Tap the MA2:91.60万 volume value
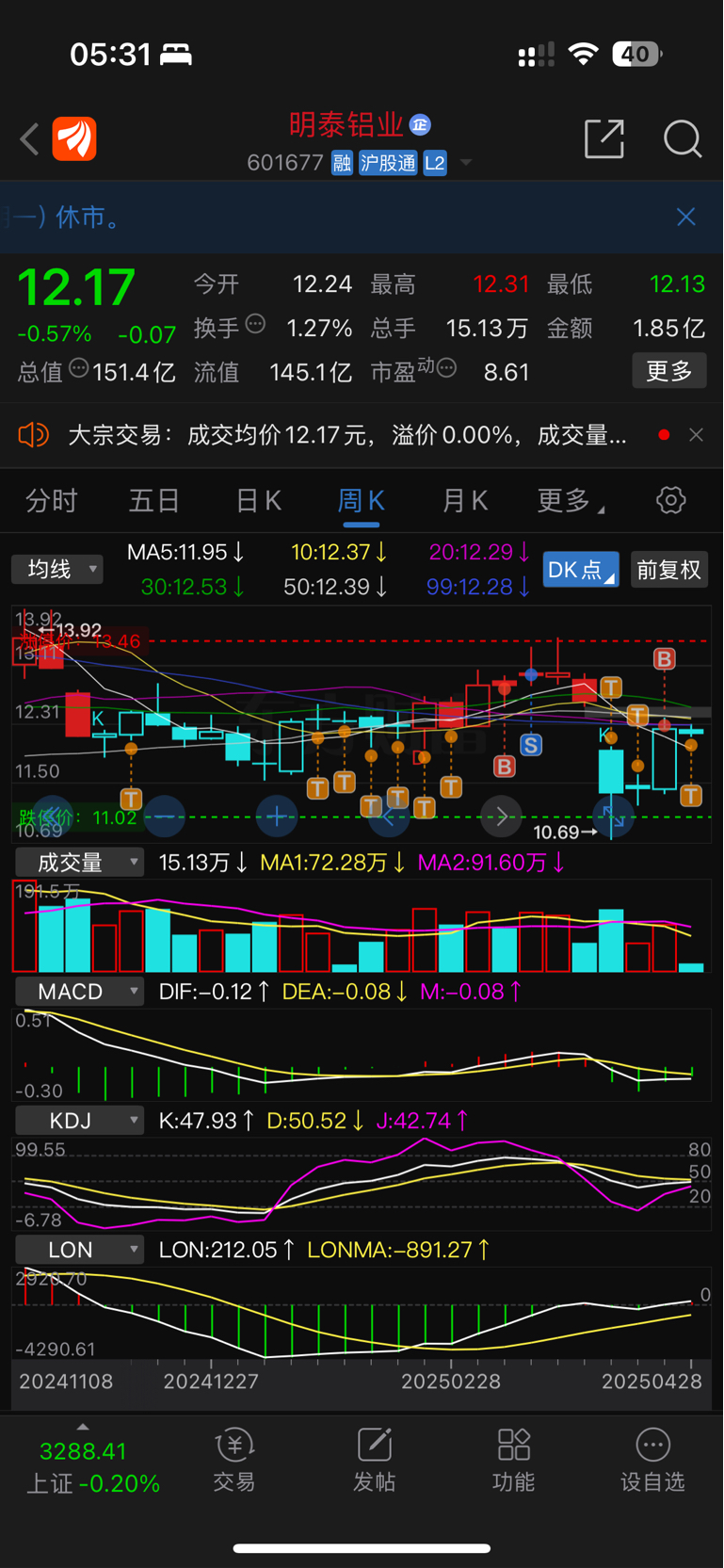Viewport: 724px width, 1568px height. pyautogui.click(x=491, y=863)
